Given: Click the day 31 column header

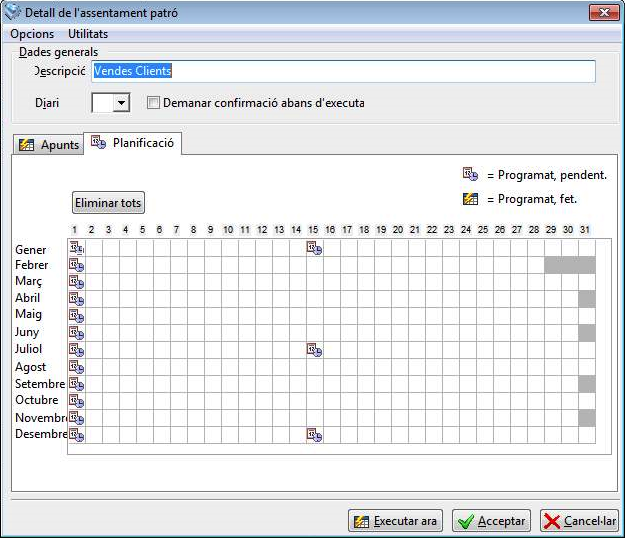Looking at the screenshot, I should (585, 230).
